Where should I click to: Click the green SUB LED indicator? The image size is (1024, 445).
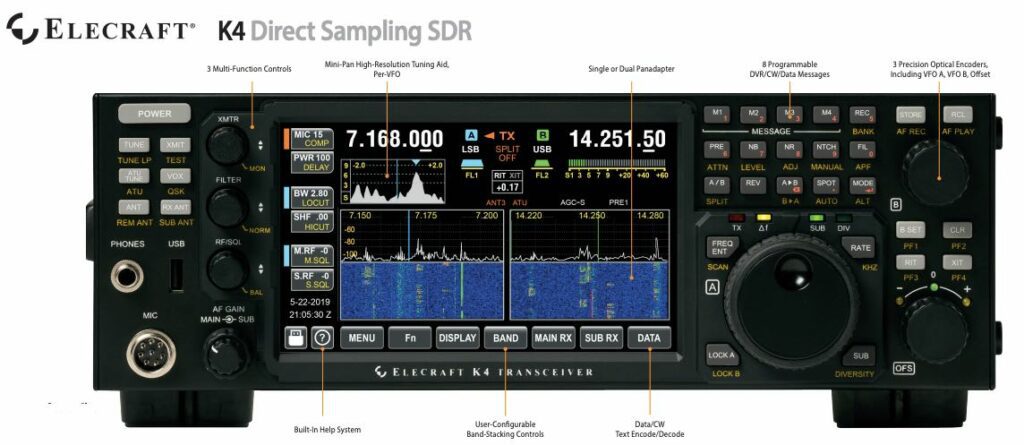click(x=817, y=218)
